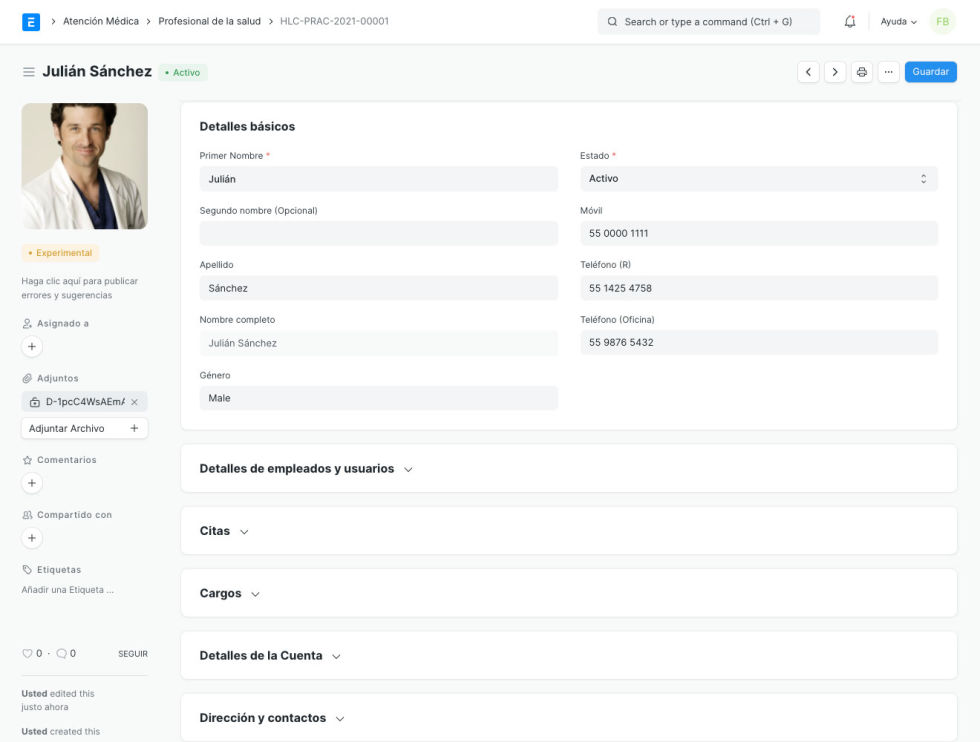The image size is (980, 742).
Task: Click the heart like icon
Action: pyautogui.click(x=27, y=654)
